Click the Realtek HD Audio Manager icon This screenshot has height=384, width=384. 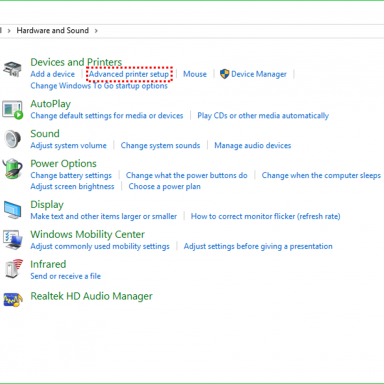click(13, 299)
